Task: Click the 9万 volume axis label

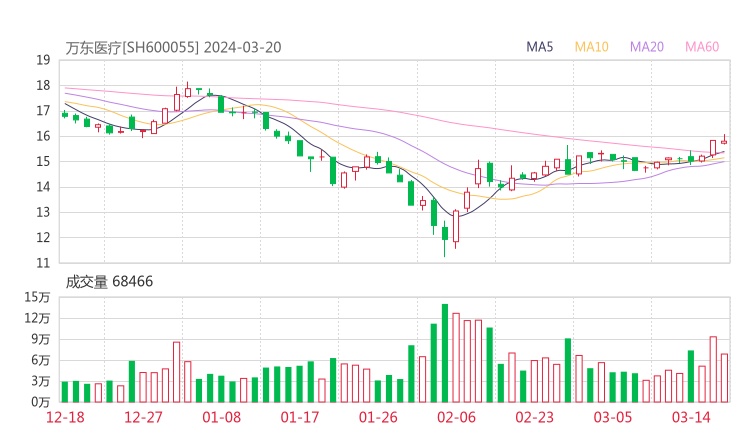Action: [x=41, y=339]
